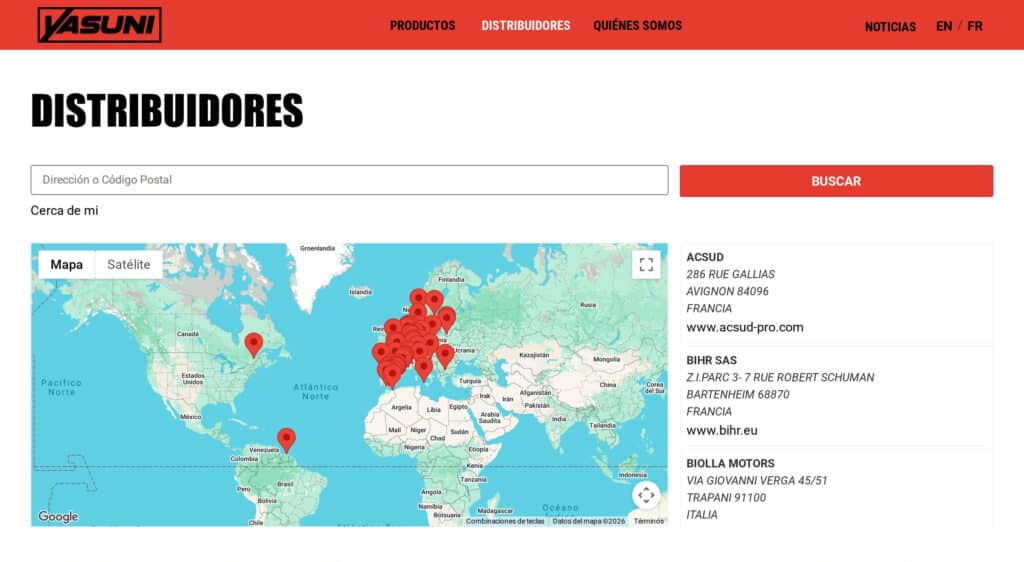Screen dimensions: 1024x562
Task: Click the Google logo on map
Action: pos(58,516)
